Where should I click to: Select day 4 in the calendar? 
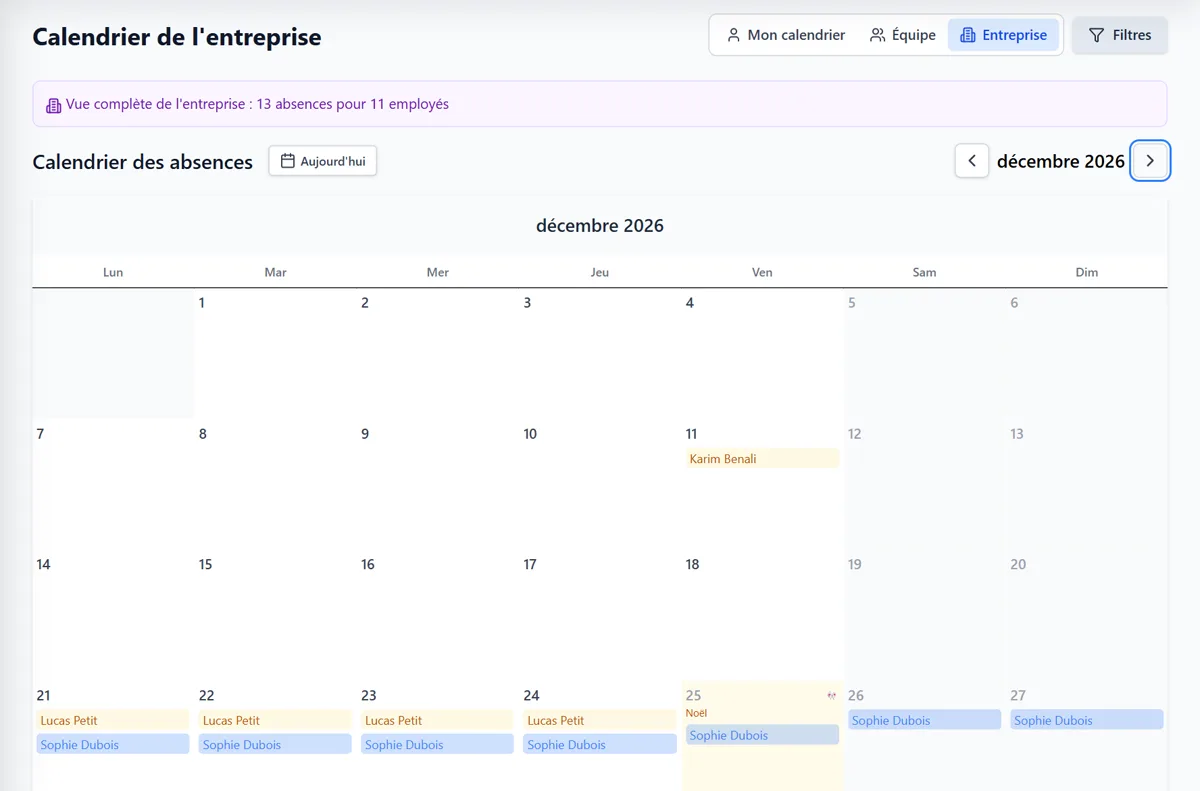(762, 353)
